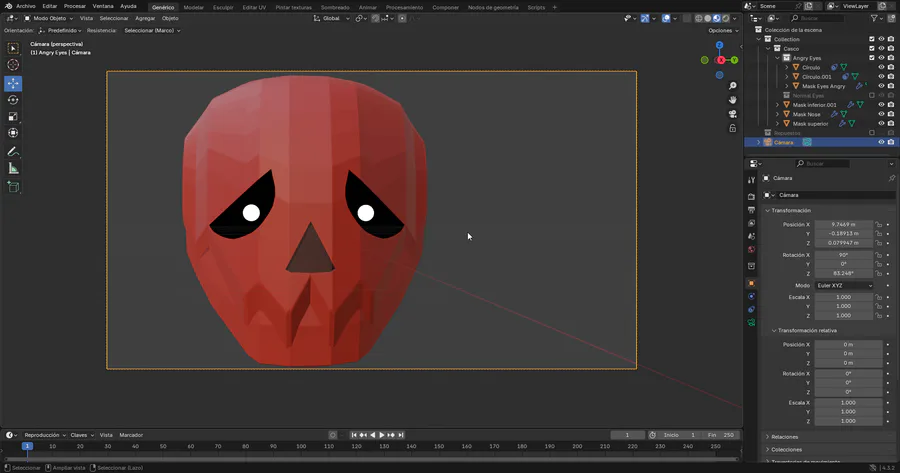Activate the Measure tool
This screenshot has width=900, height=473.
(x=13, y=168)
